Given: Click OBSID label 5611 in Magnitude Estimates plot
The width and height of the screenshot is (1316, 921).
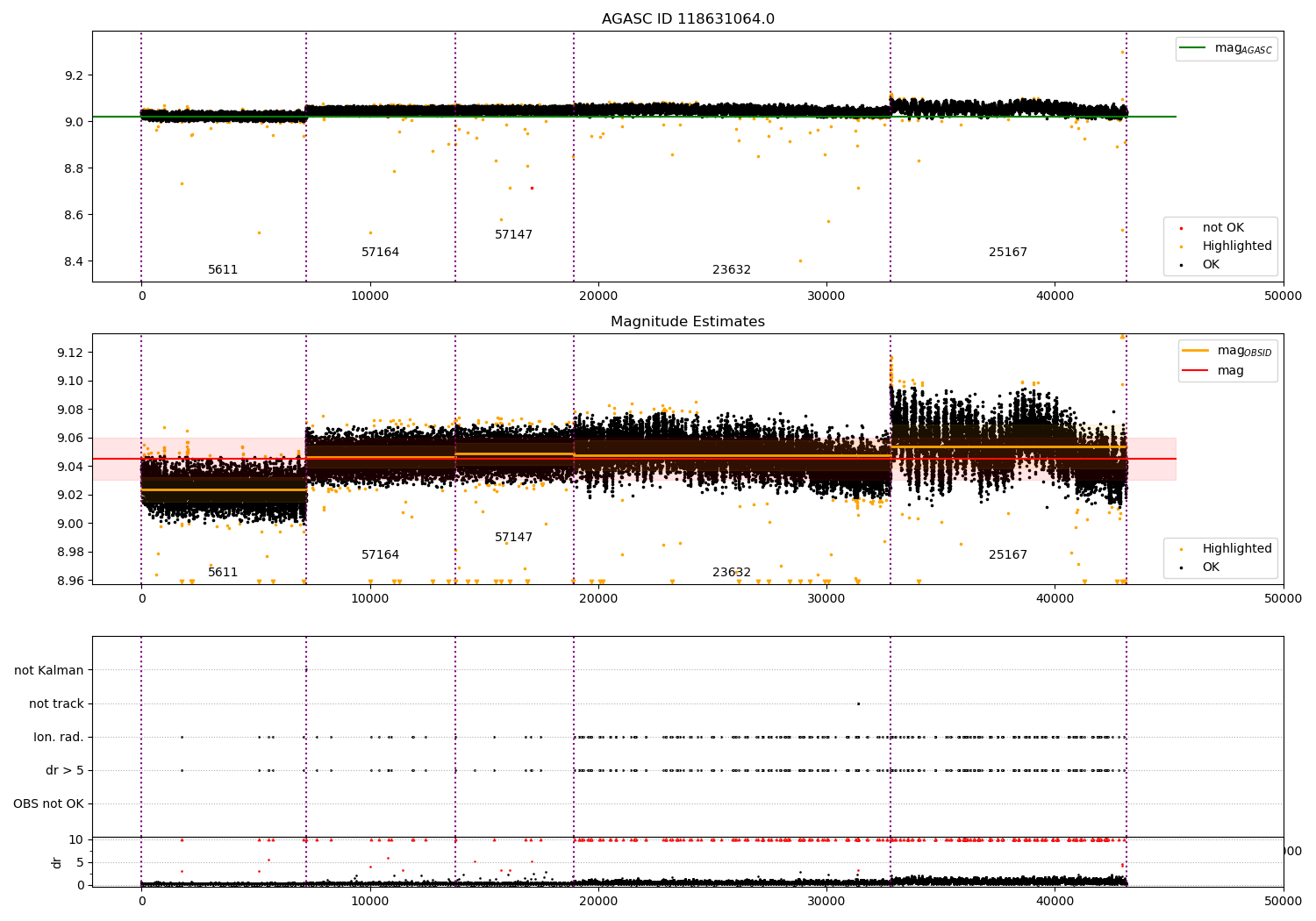Looking at the screenshot, I should [223, 573].
